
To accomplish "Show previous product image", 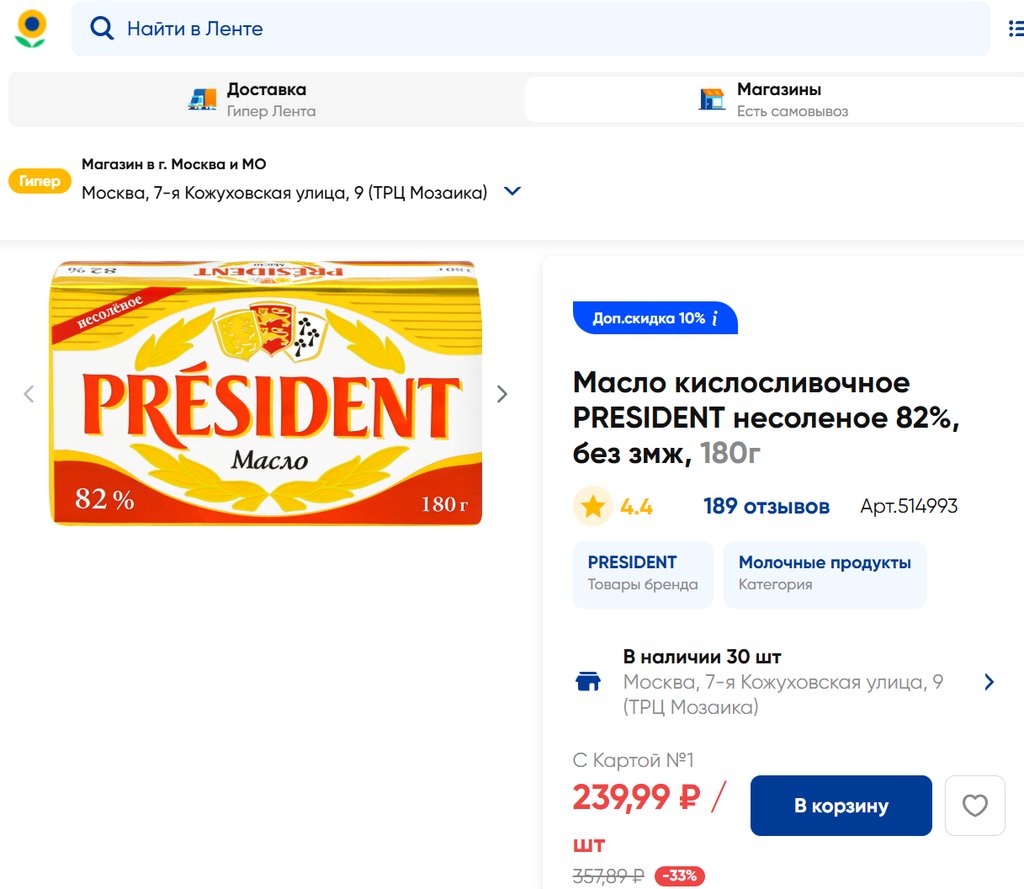I will pyautogui.click(x=29, y=394).
